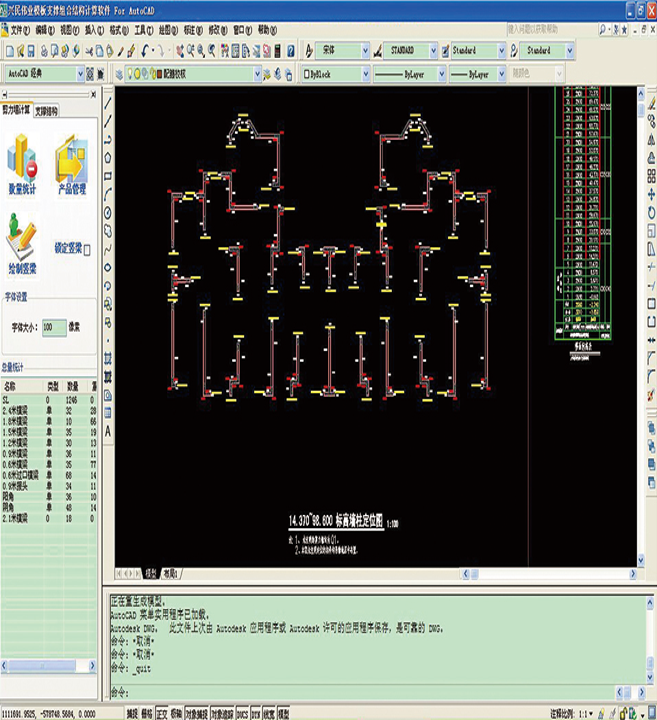Viewport: 657px width, 720px height.
Task: Toggle 正交 ortho mode in status bar
Action: (162, 715)
